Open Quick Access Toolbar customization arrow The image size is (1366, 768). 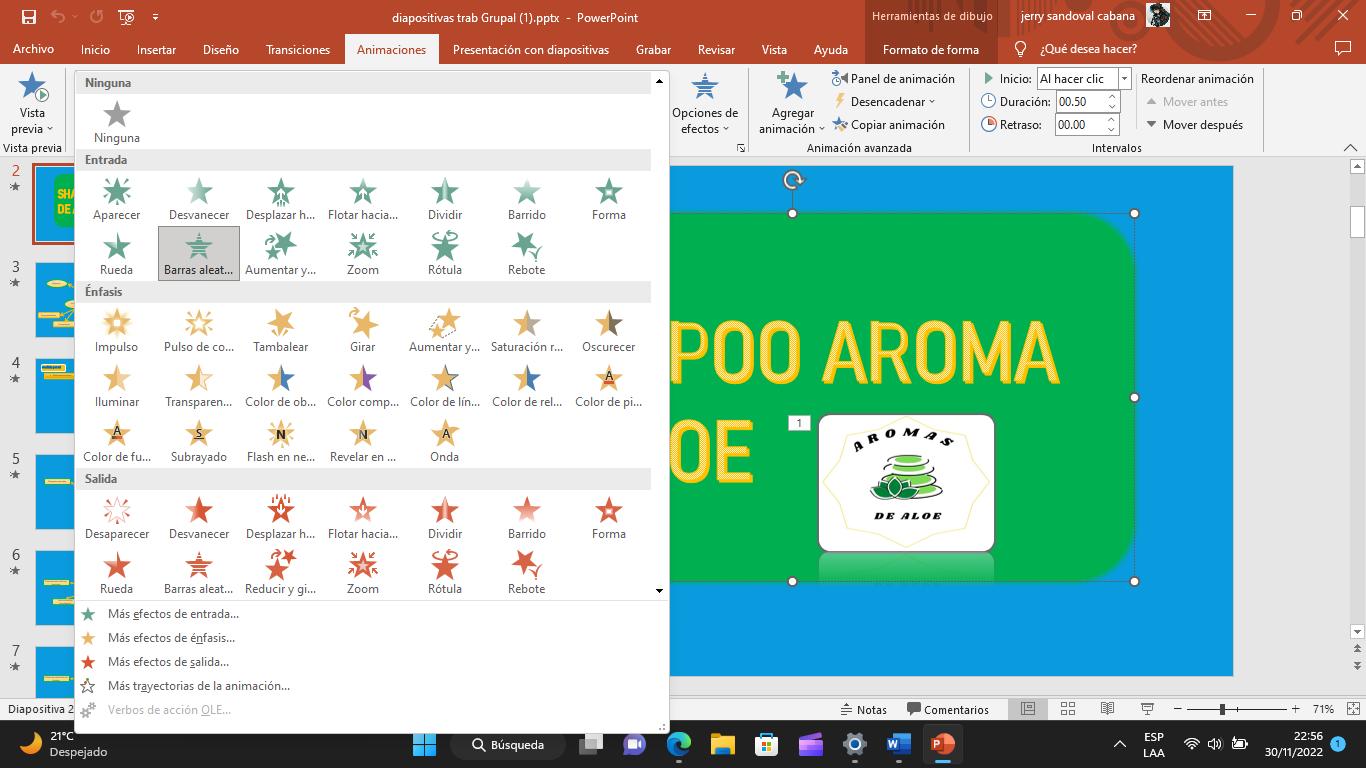tap(155, 17)
